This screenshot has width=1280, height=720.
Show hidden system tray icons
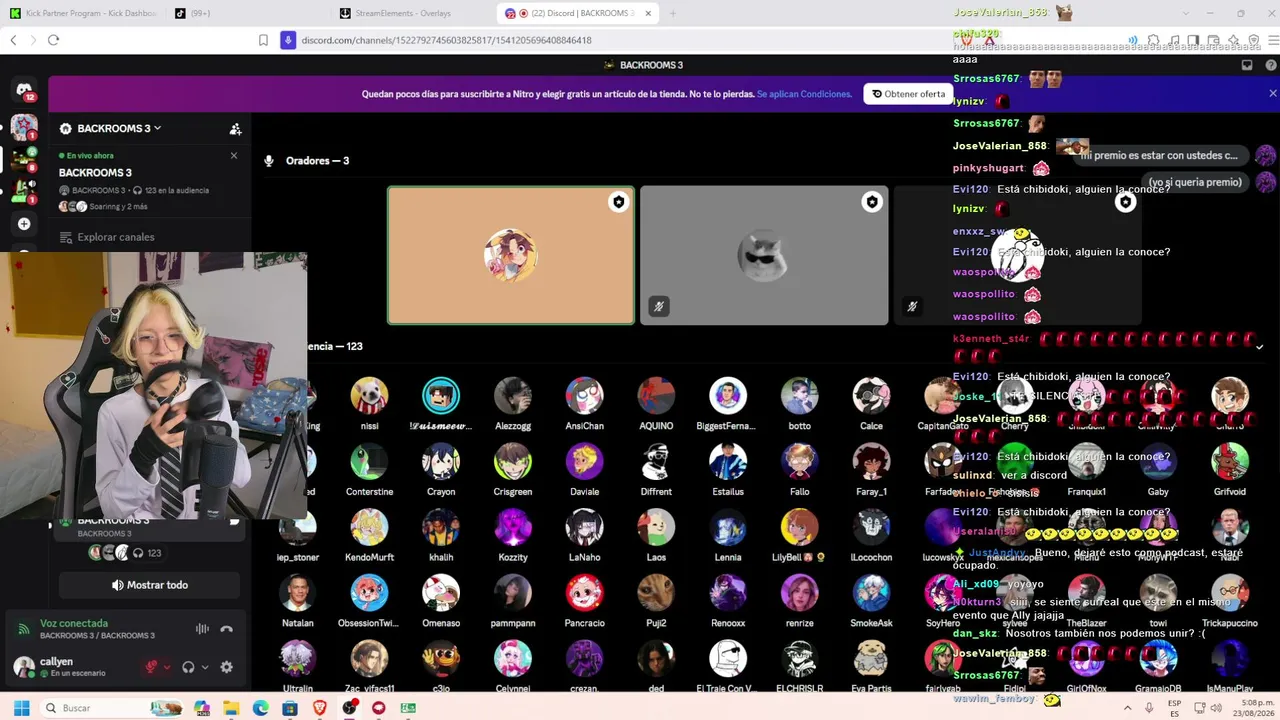coord(1128,708)
